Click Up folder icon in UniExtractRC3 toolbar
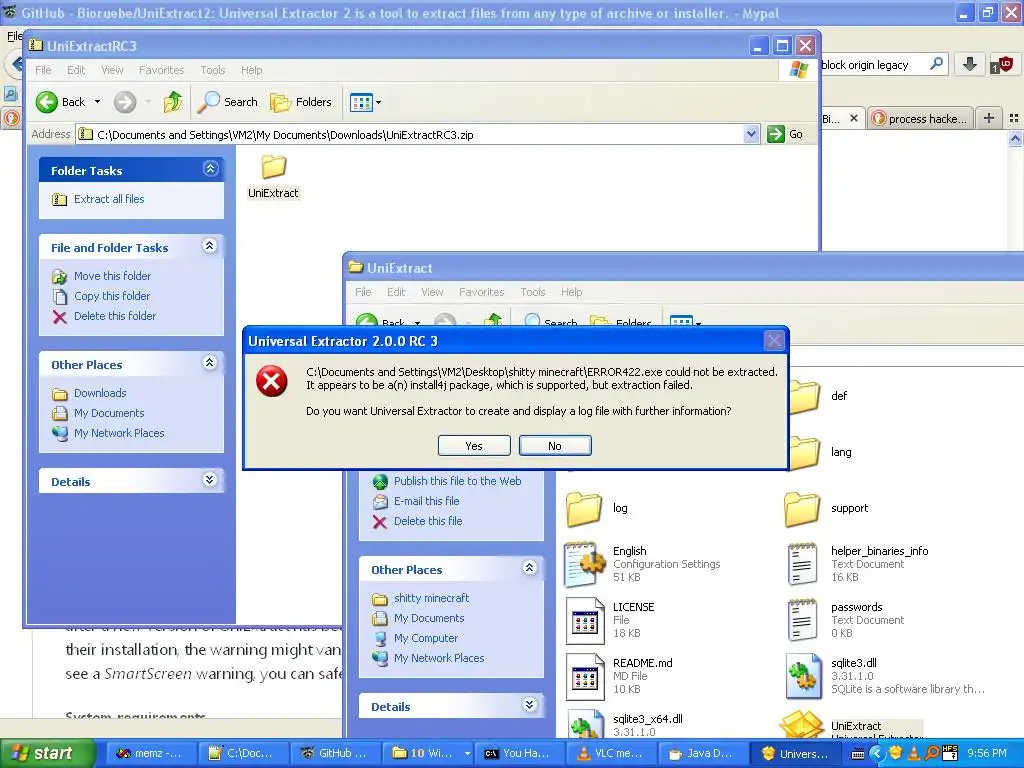The width and height of the screenshot is (1024, 768). tap(173, 102)
